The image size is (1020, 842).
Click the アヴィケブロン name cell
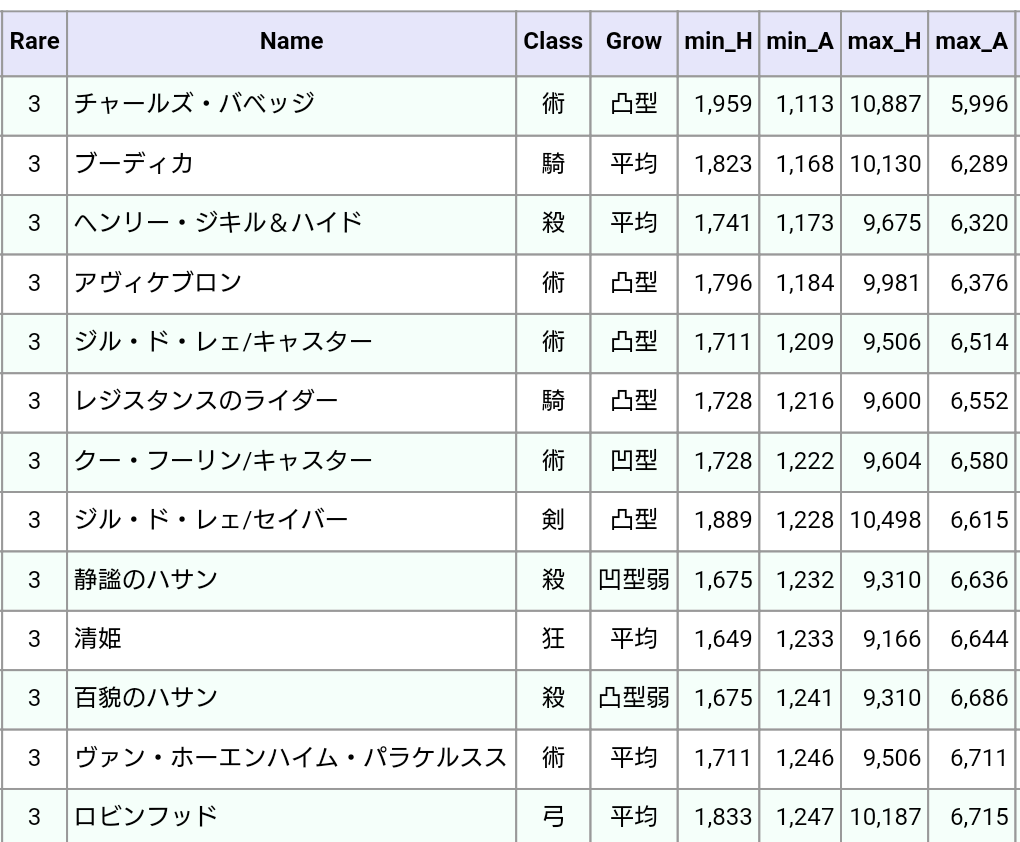158,283
